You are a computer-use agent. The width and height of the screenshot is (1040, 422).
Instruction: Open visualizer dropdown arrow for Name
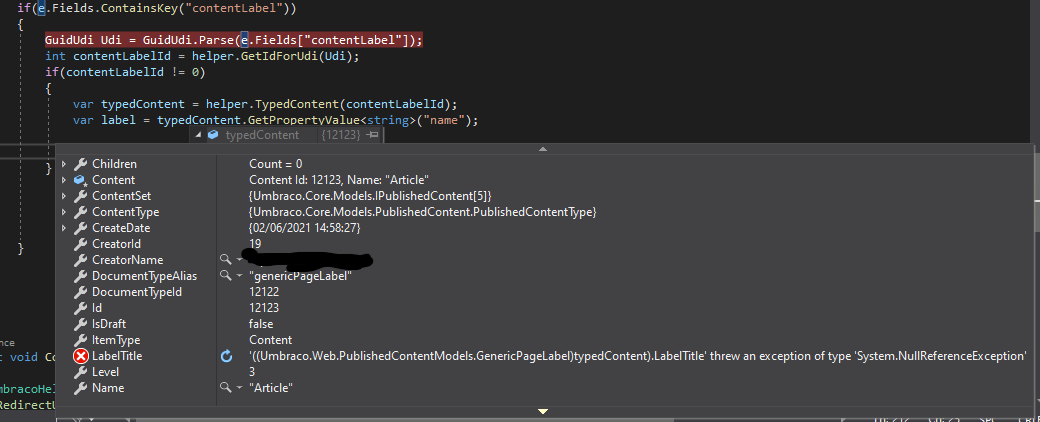239,387
